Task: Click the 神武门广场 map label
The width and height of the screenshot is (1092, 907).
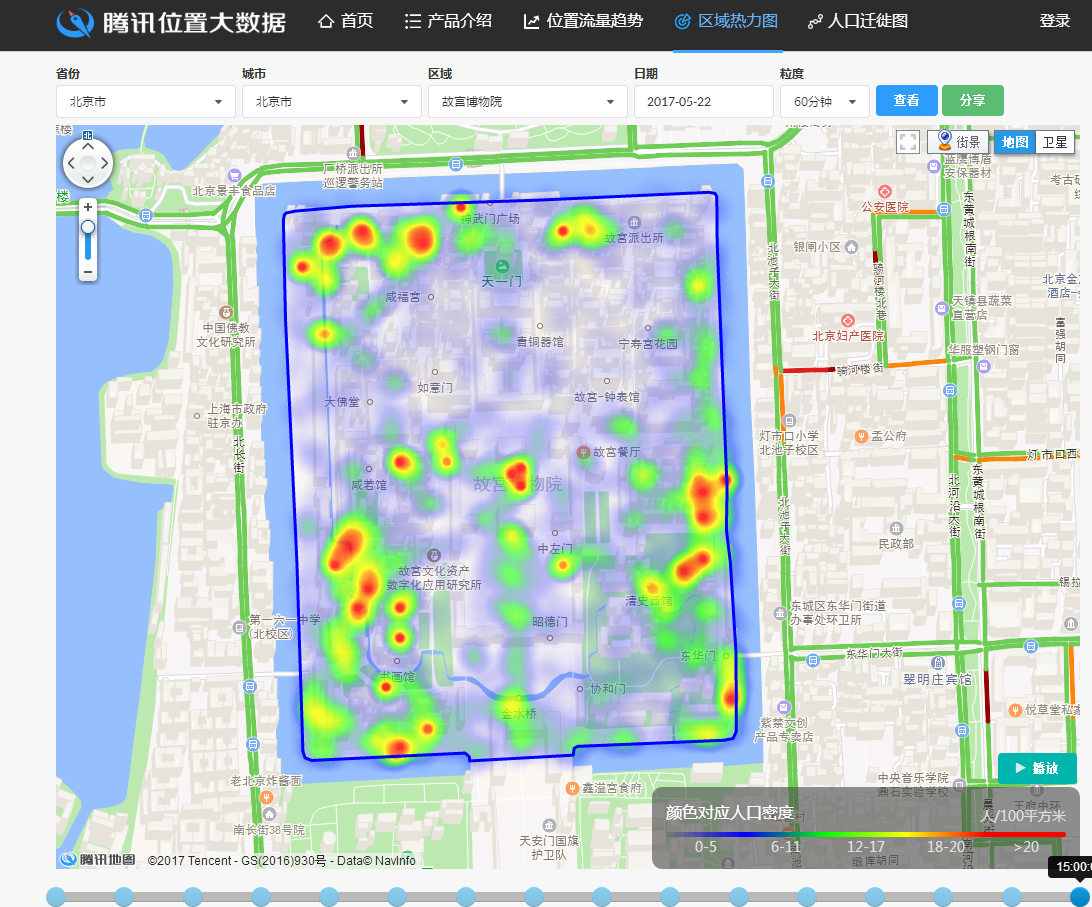Action: [490, 219]
